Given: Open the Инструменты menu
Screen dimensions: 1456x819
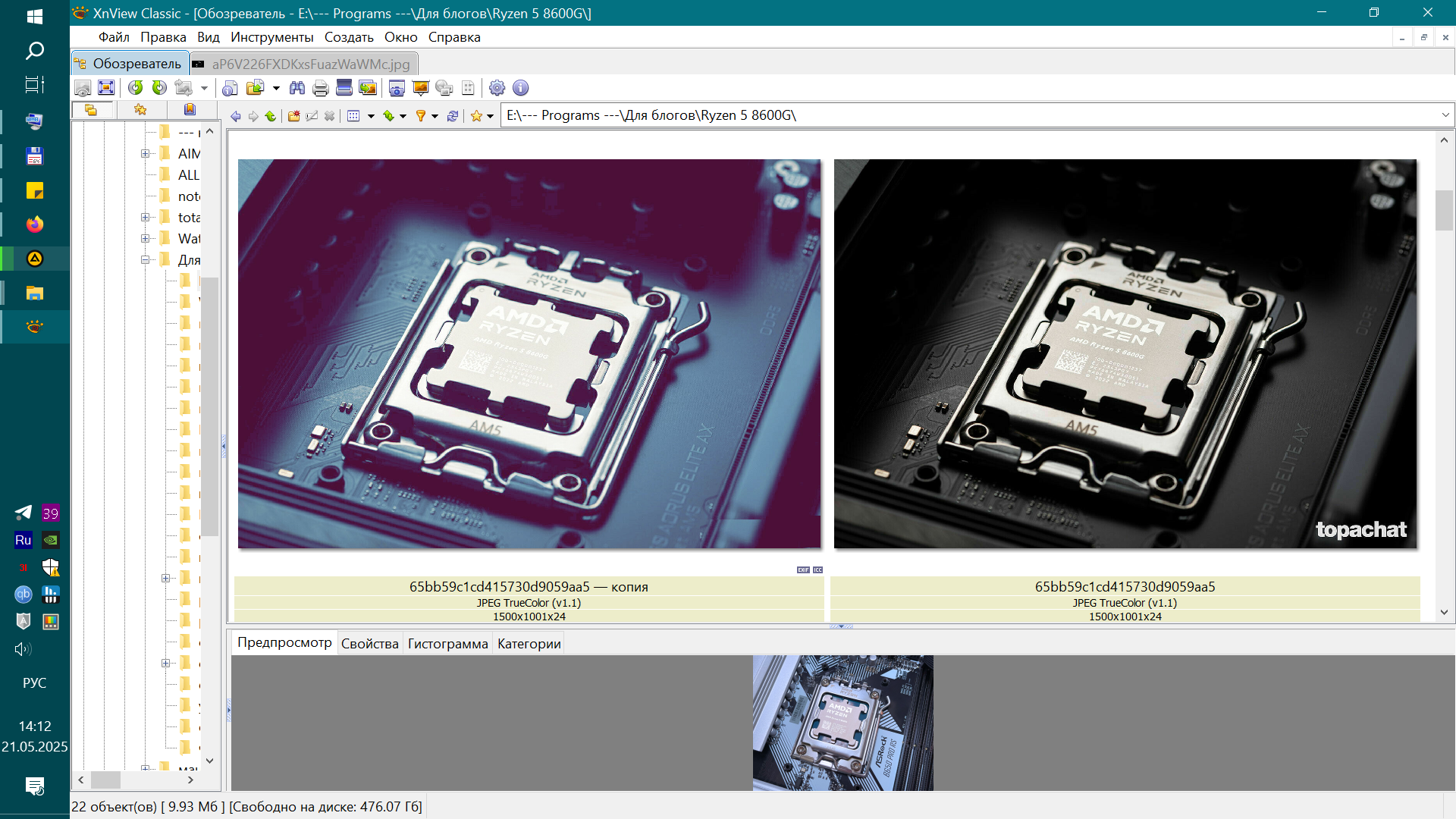Looking at the screenshot, I should 271,37.
